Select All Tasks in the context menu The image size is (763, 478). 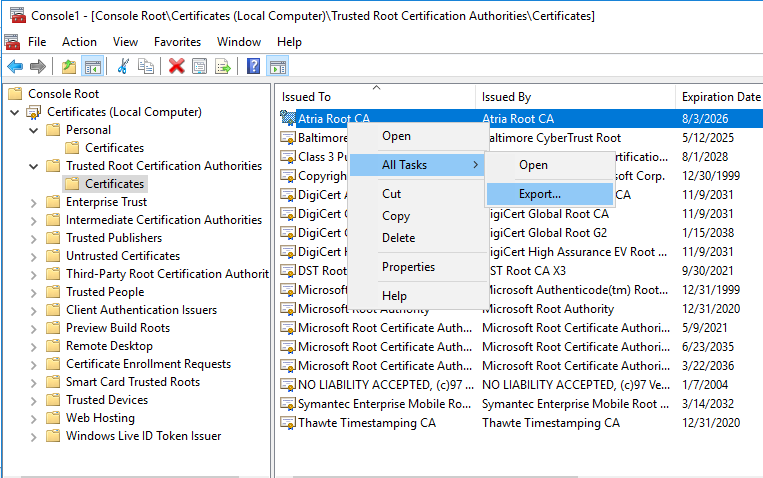pyautogui.click(x=418, y=165)
